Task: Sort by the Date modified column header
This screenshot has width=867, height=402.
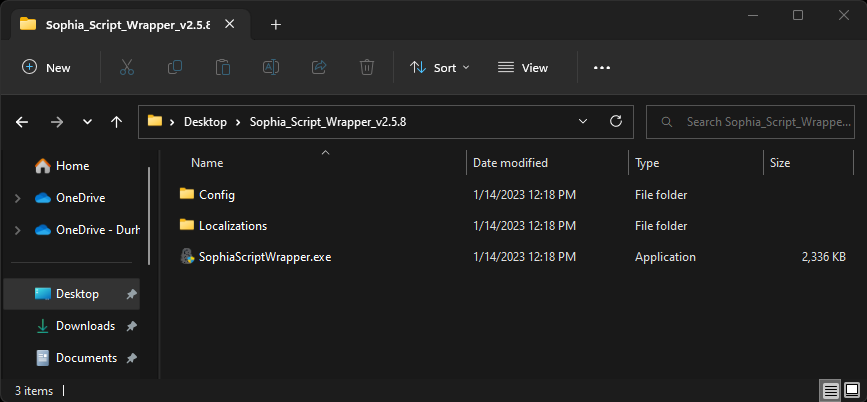Action: tap(510, 163)
